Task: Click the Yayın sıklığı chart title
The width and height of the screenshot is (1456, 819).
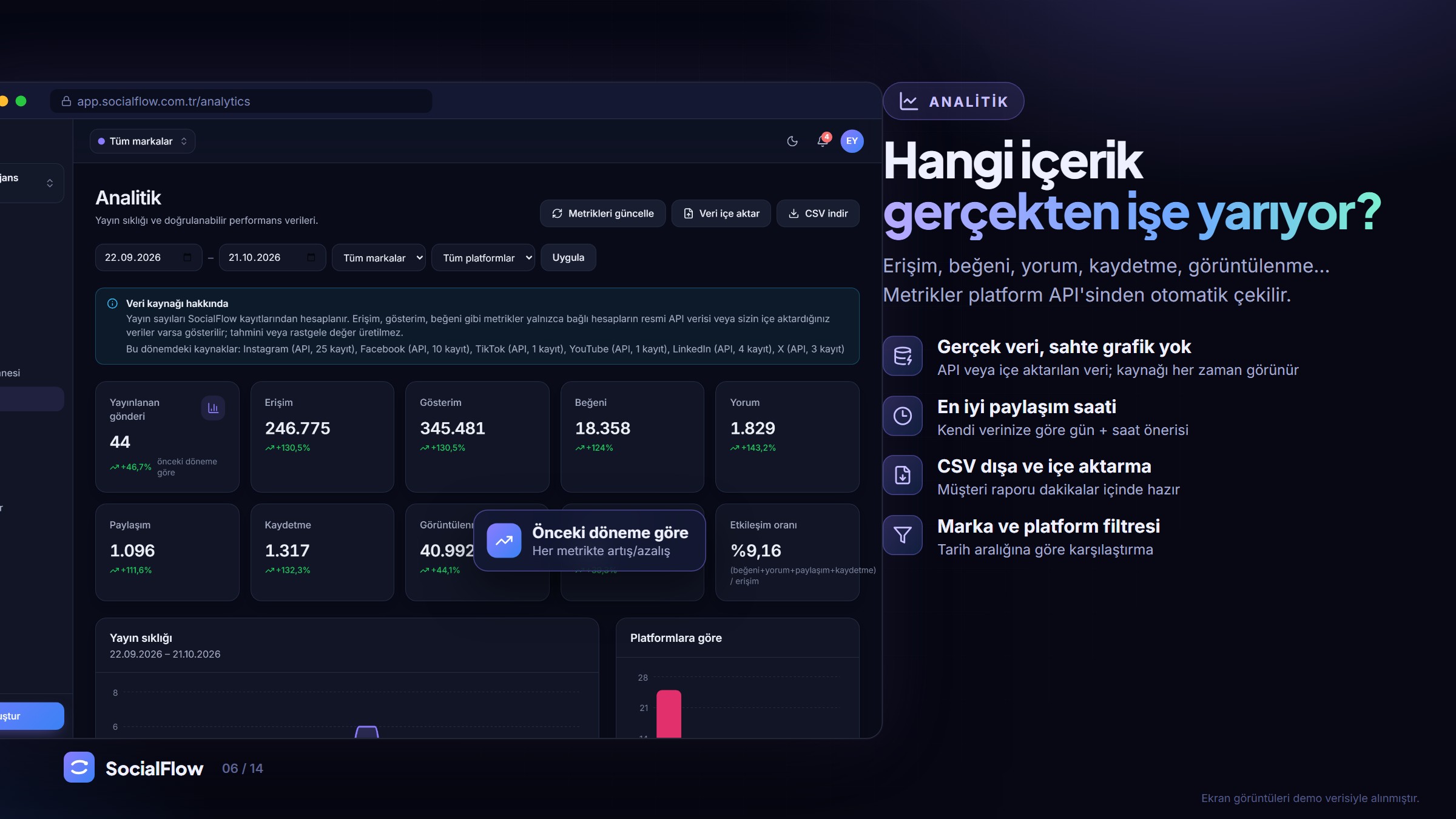Action: click(141, 638)
